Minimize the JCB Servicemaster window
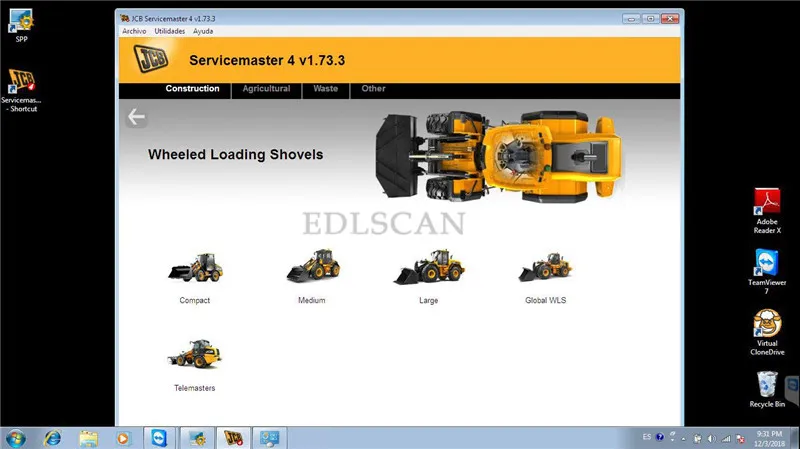 631,19
